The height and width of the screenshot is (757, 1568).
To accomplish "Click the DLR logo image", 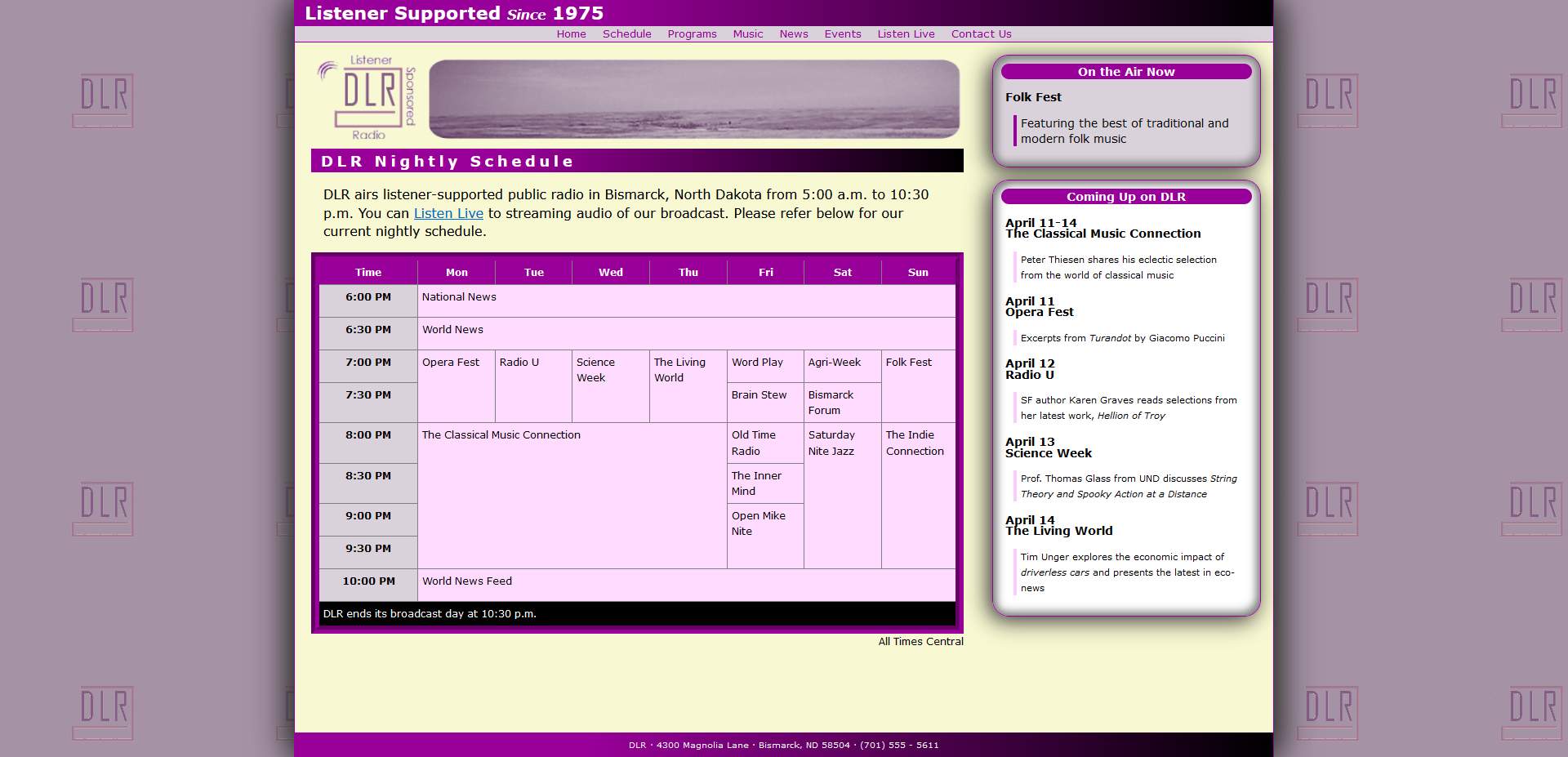I will 367,97.
